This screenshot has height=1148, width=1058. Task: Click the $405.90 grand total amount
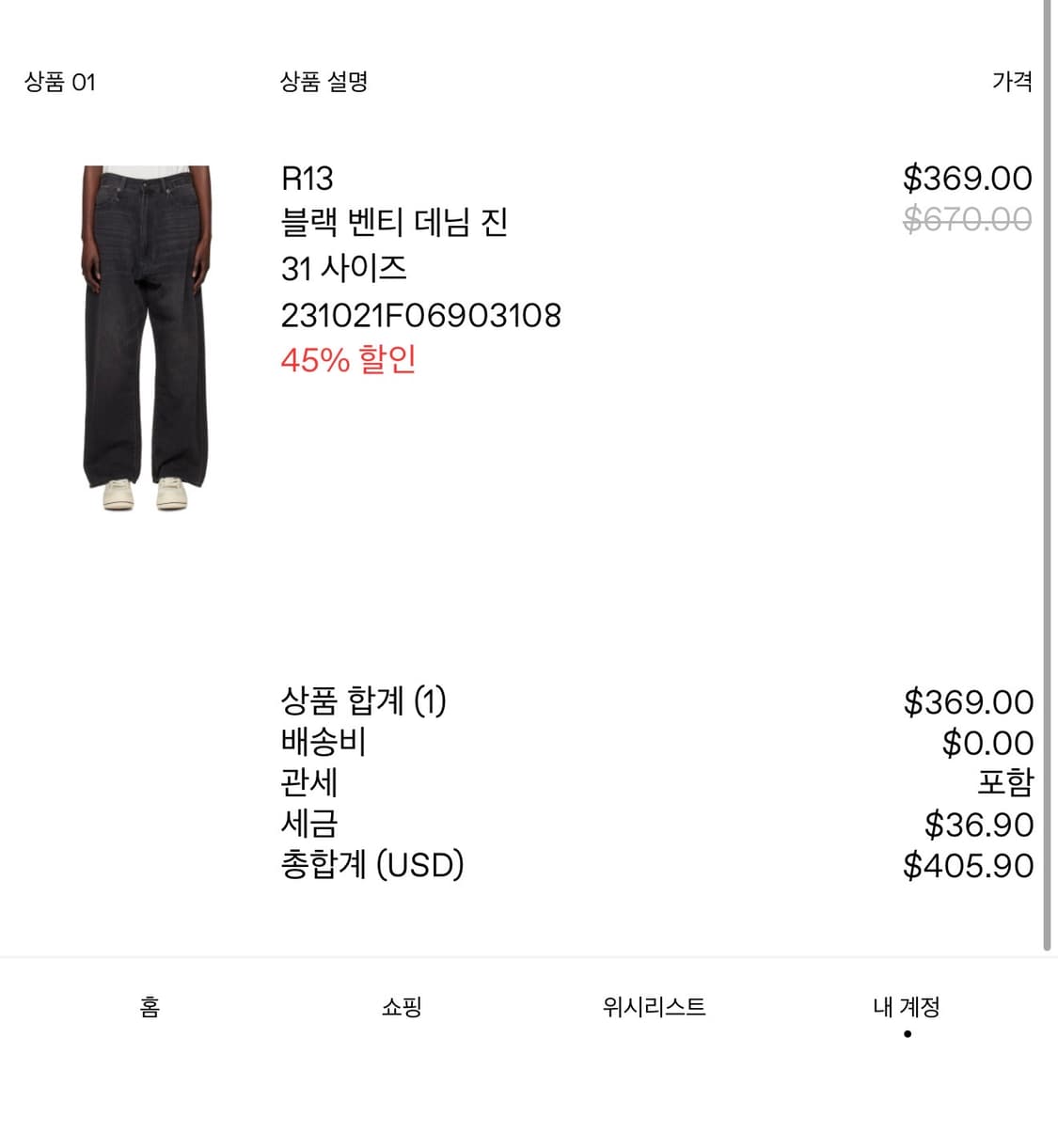coord(968,865)
